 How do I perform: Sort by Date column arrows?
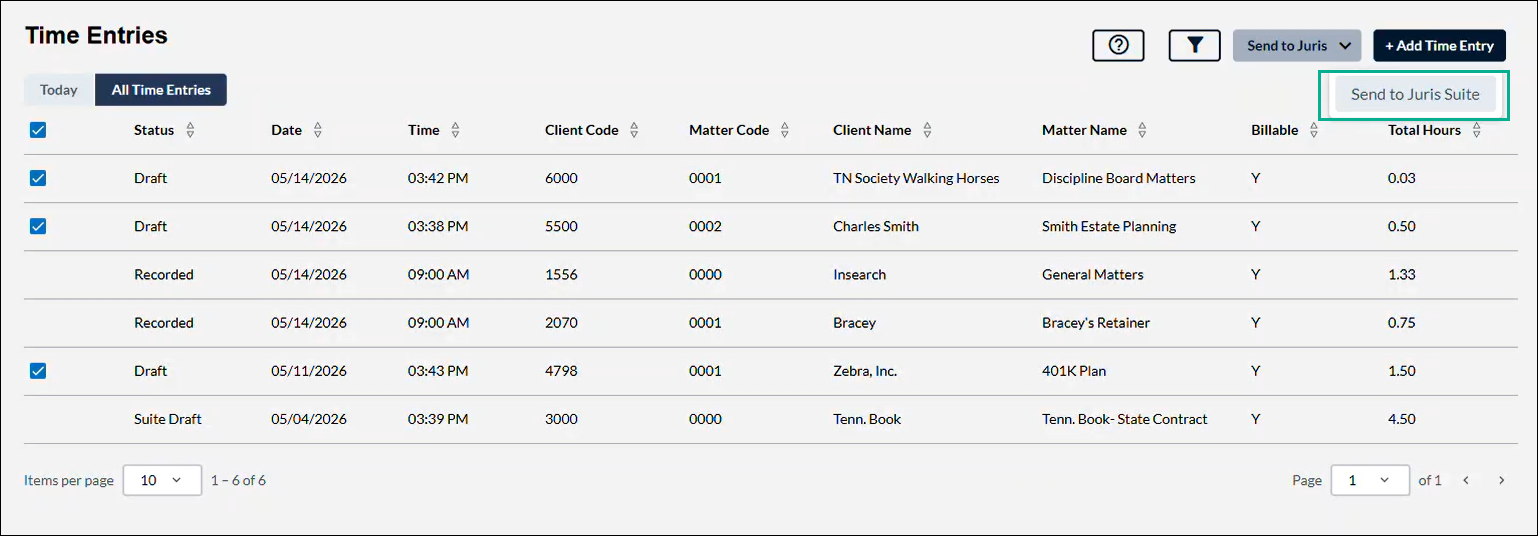pyautogui.click(x=318, y=130)
